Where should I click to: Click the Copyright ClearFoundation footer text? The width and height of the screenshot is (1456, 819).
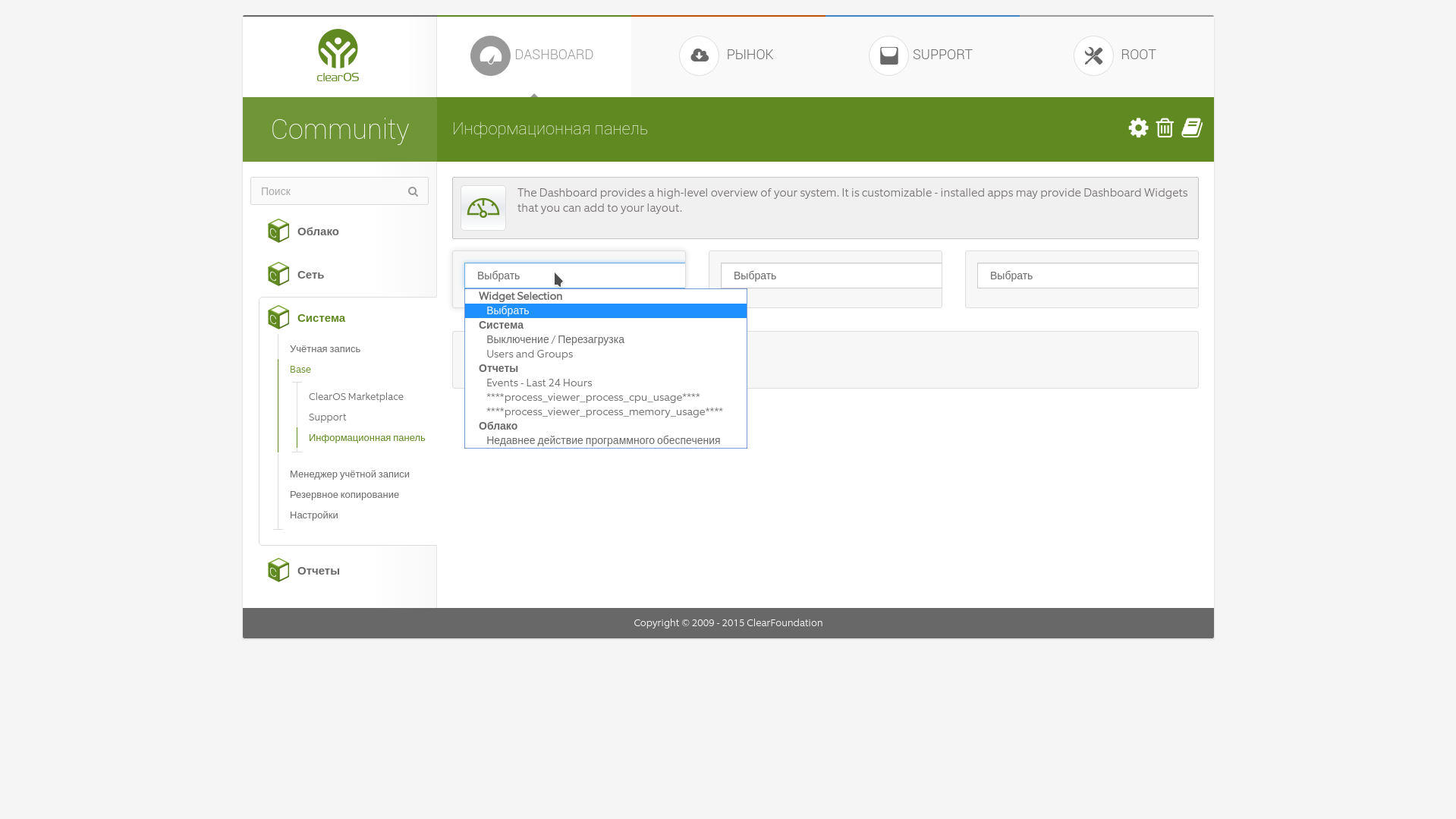point(728,622)
